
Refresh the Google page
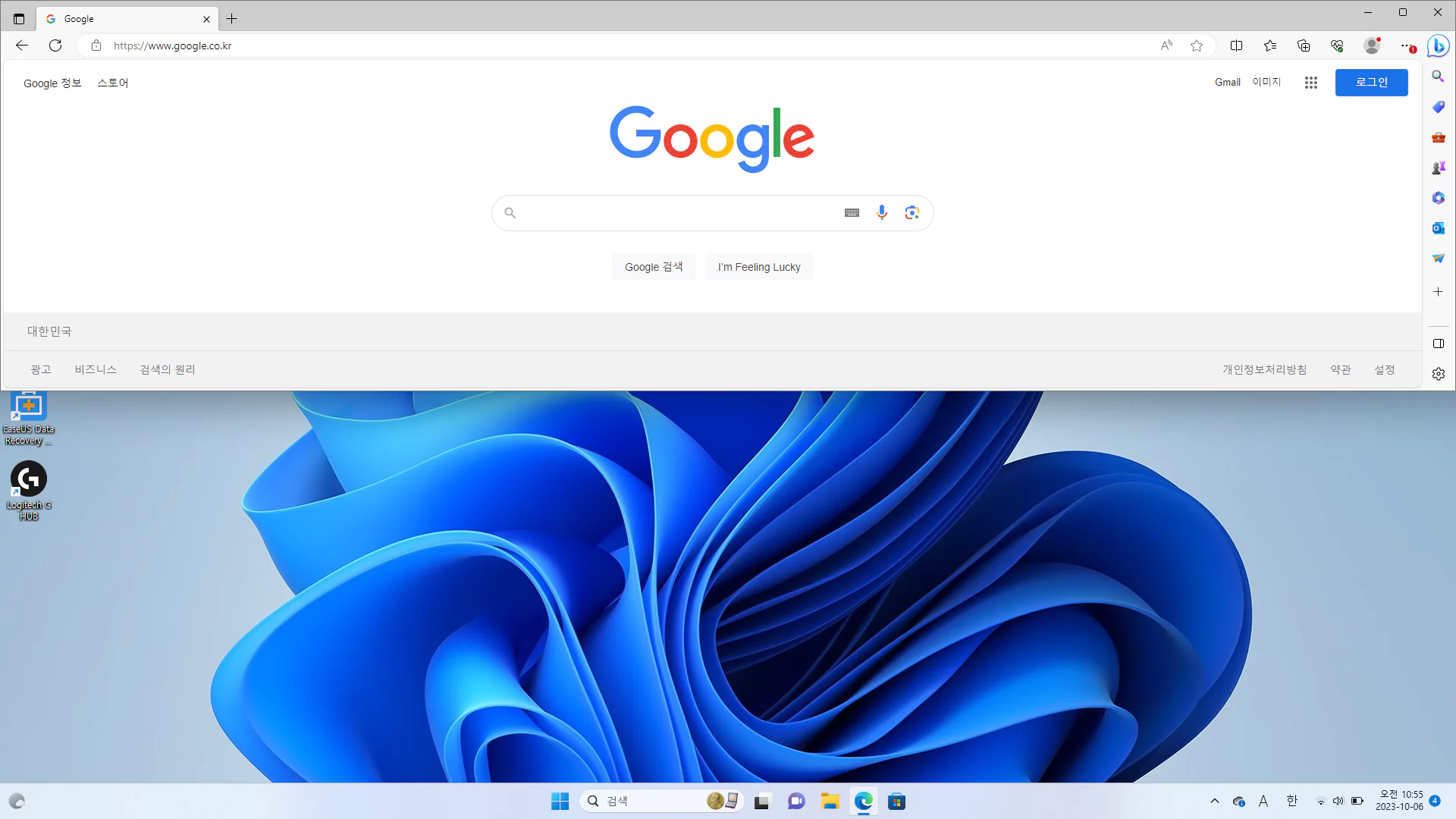click(55, 45)
